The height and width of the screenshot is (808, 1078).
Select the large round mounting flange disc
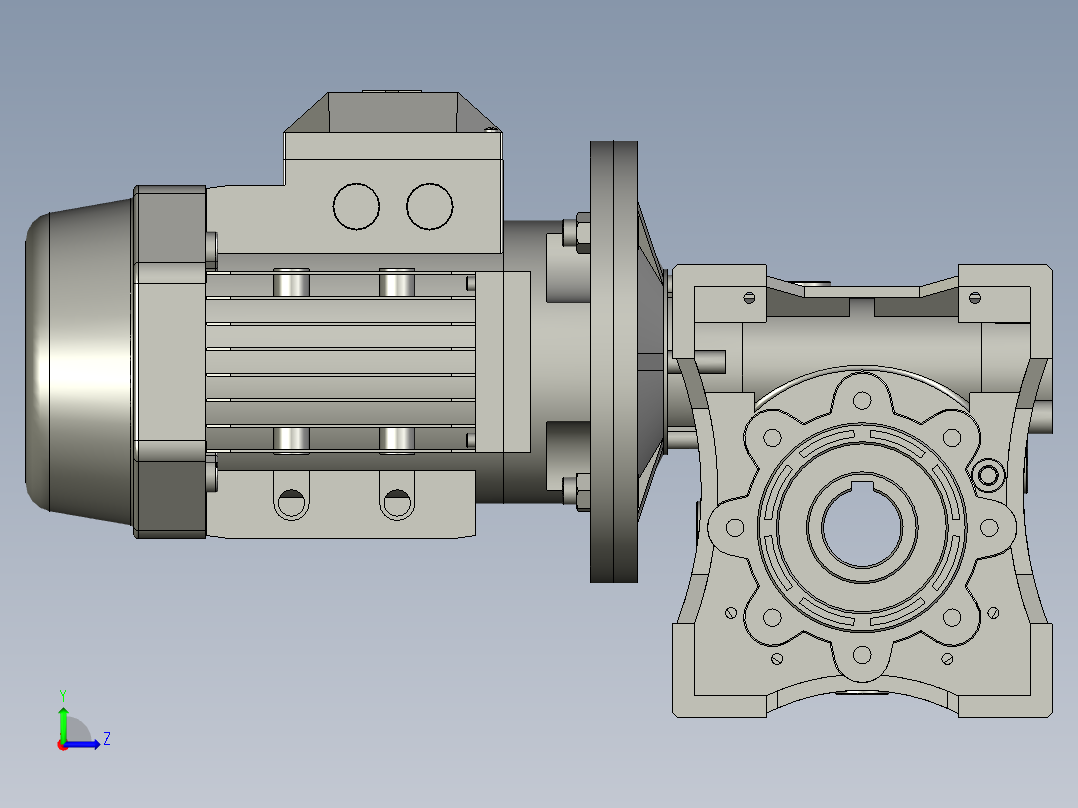click(614, 362)
